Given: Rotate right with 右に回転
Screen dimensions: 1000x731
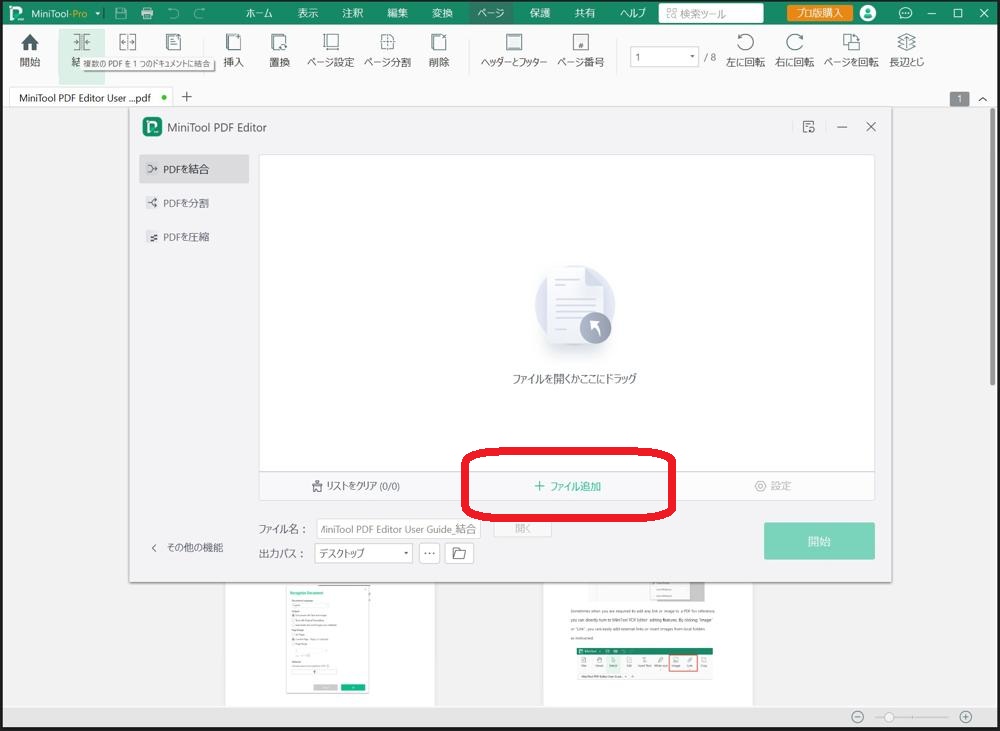Looking at the screenshot, I should click(795, 51).
